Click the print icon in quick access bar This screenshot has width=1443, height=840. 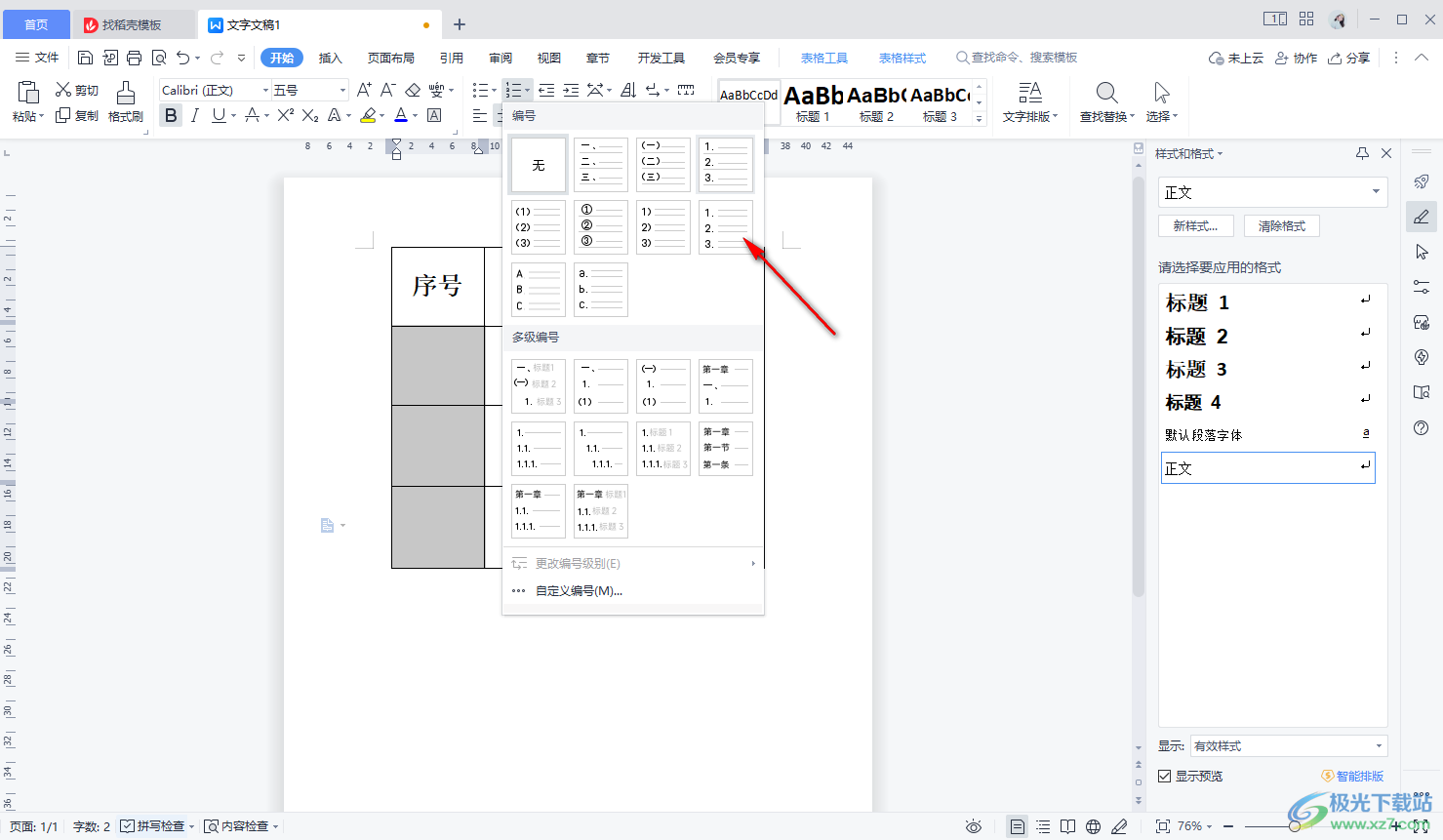(x=135, y=58)
